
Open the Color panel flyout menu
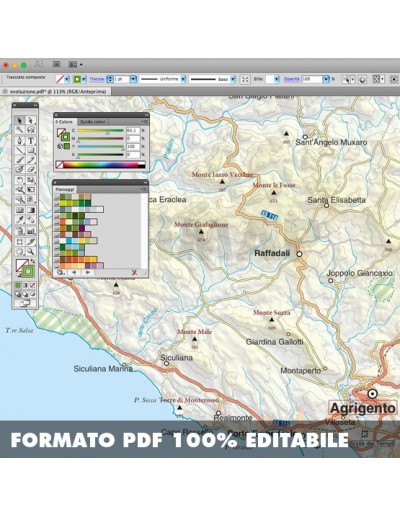coord(144,122)
